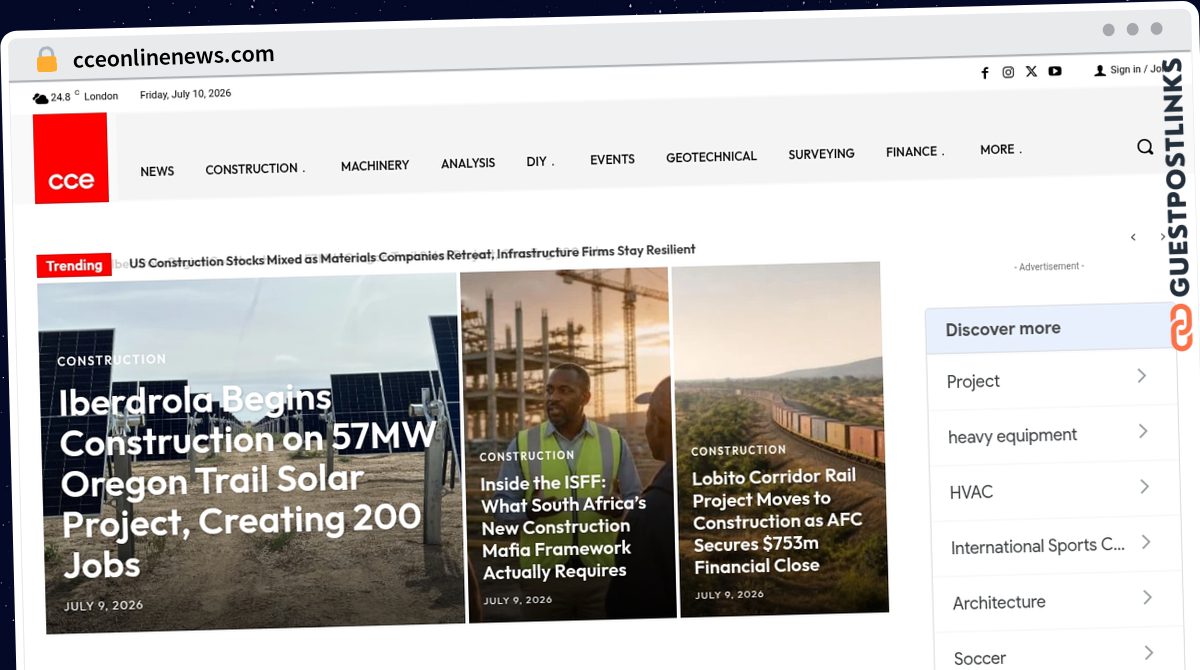Expand the FINANCE dropdown menu
The width and height of the screenshot is (1200, 670).
915,152
